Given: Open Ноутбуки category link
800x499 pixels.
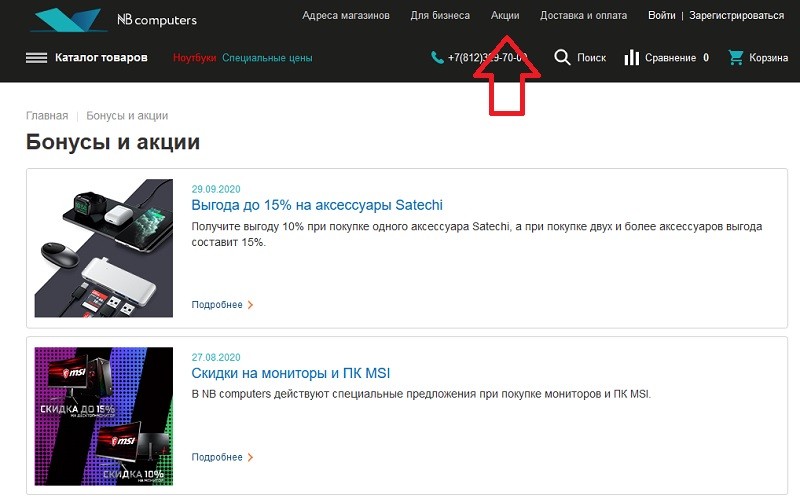Looking at the screenshot, I should click(194, 58).
